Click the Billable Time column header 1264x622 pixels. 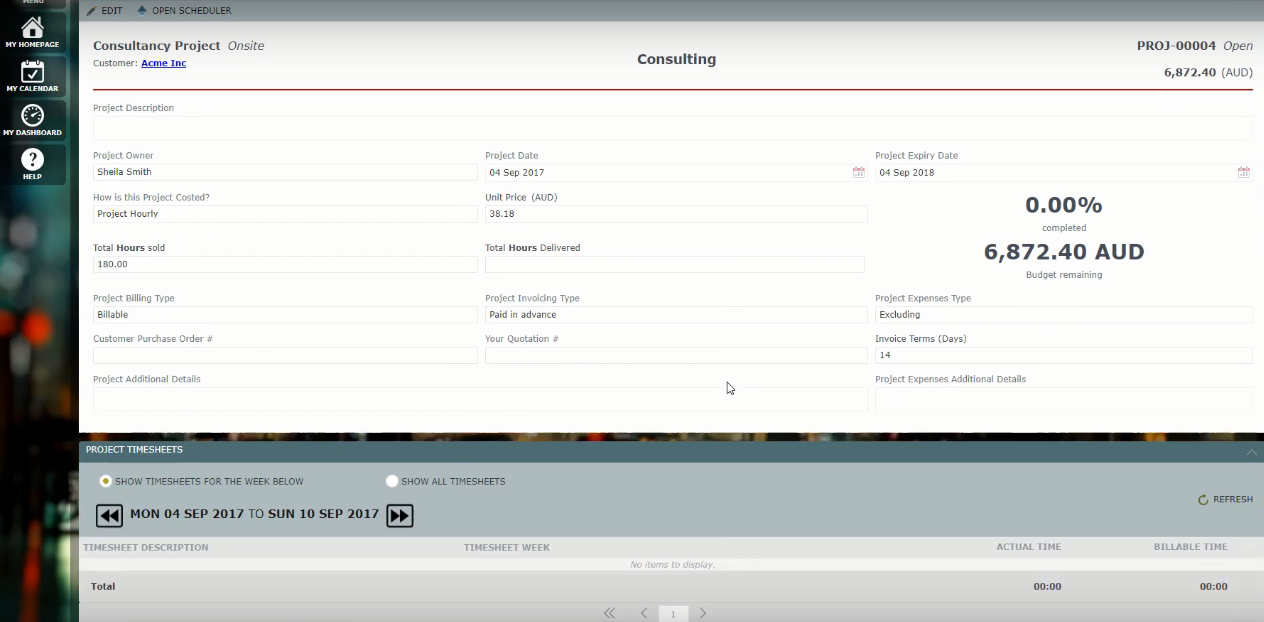(1190, 547)
